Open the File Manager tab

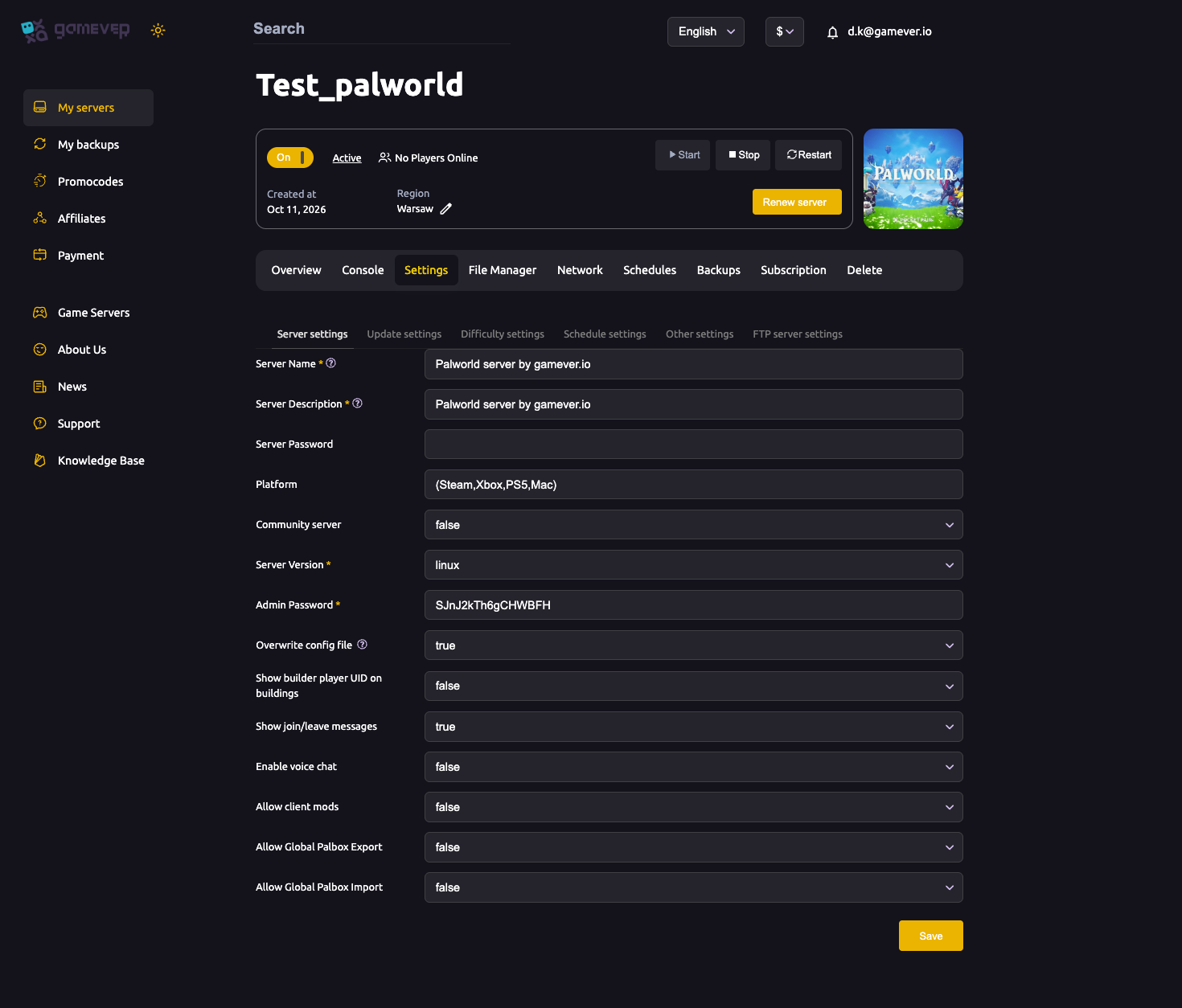[503, 270]
